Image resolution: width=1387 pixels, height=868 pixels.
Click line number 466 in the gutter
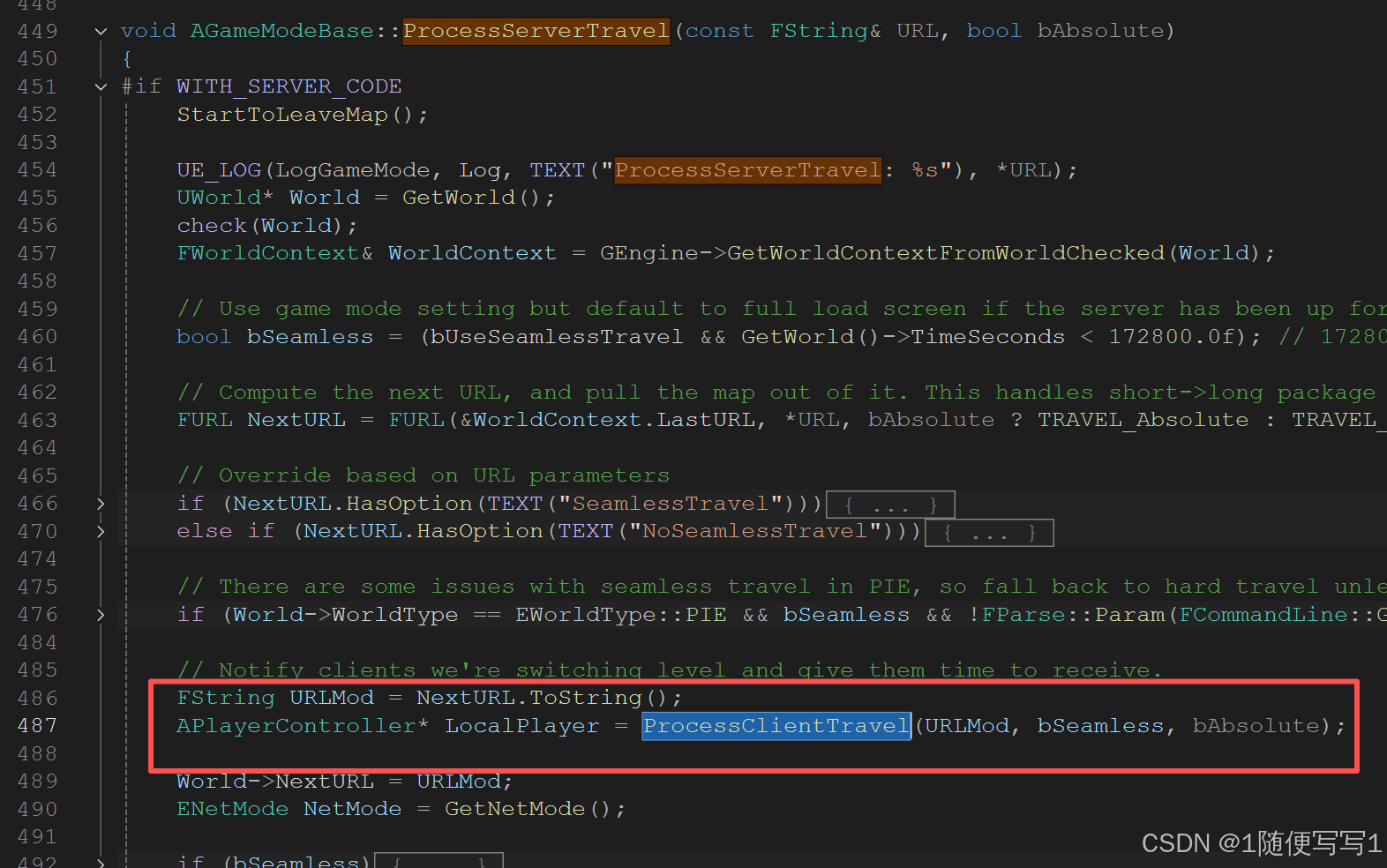(37, 504)
